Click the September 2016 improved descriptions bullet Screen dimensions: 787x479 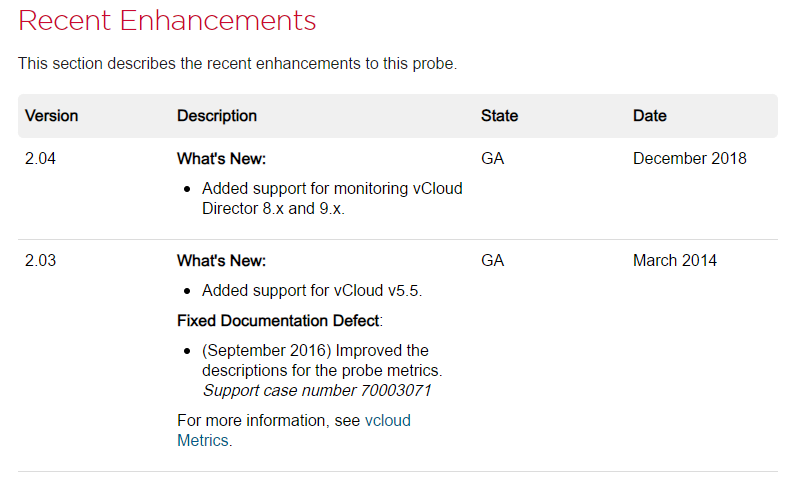(315, 360)
